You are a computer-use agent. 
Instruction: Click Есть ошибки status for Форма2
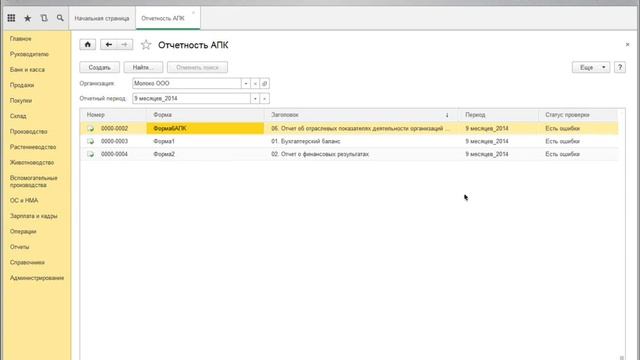562,154
